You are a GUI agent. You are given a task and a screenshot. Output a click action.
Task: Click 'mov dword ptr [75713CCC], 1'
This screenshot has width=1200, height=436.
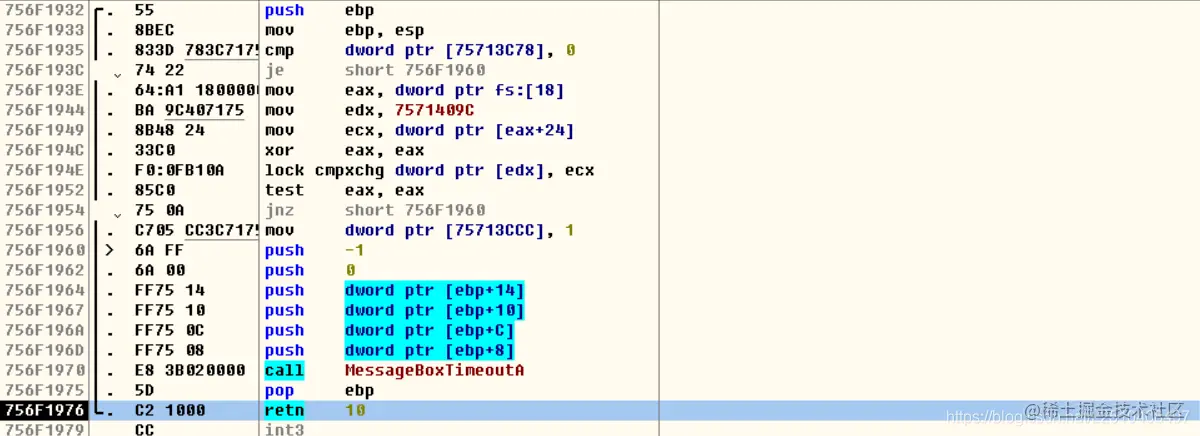click(x=420, y=230)
